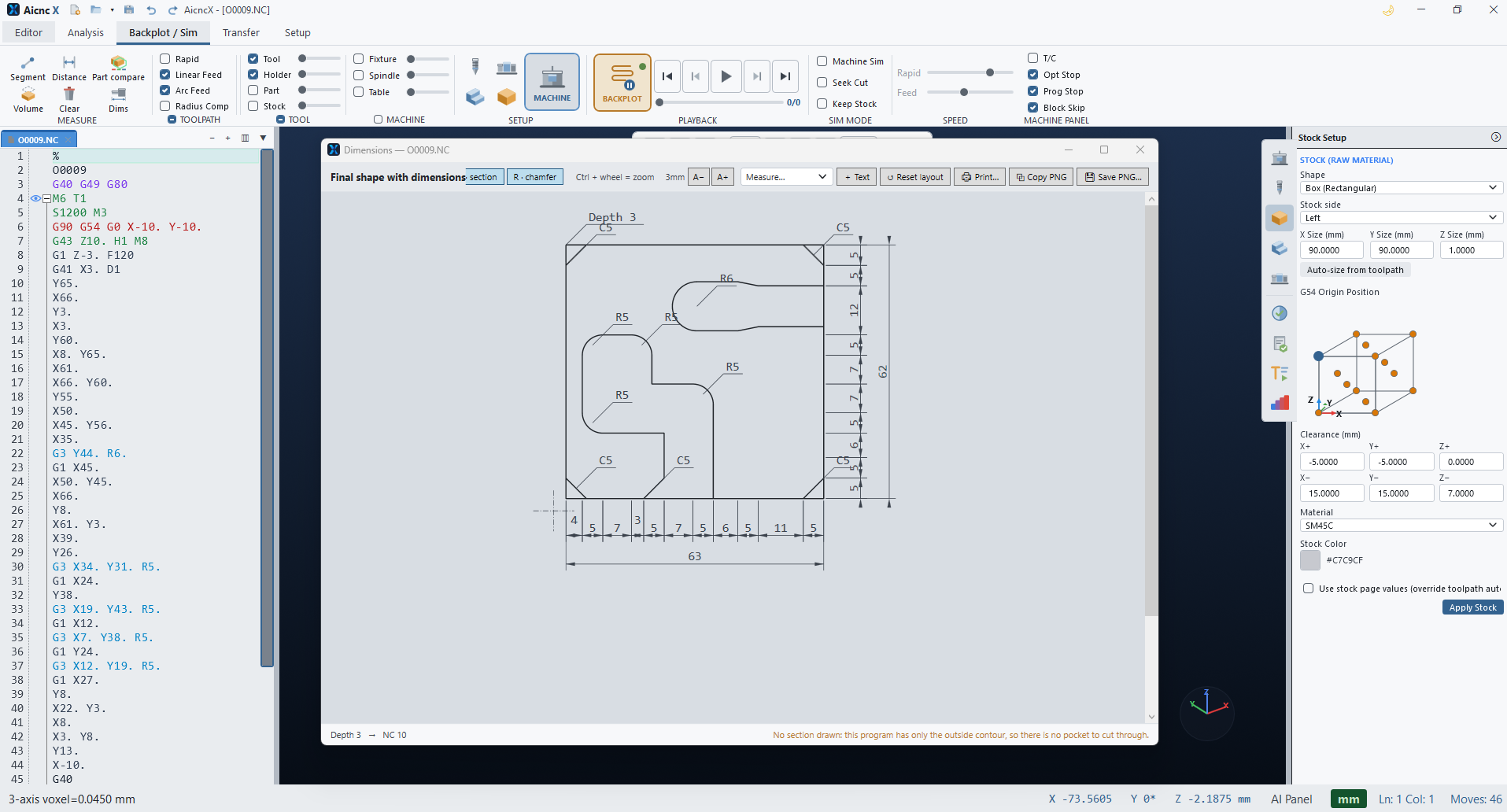Open the Setup tab
Screen dimensions: 1507x812
[297, 32]
